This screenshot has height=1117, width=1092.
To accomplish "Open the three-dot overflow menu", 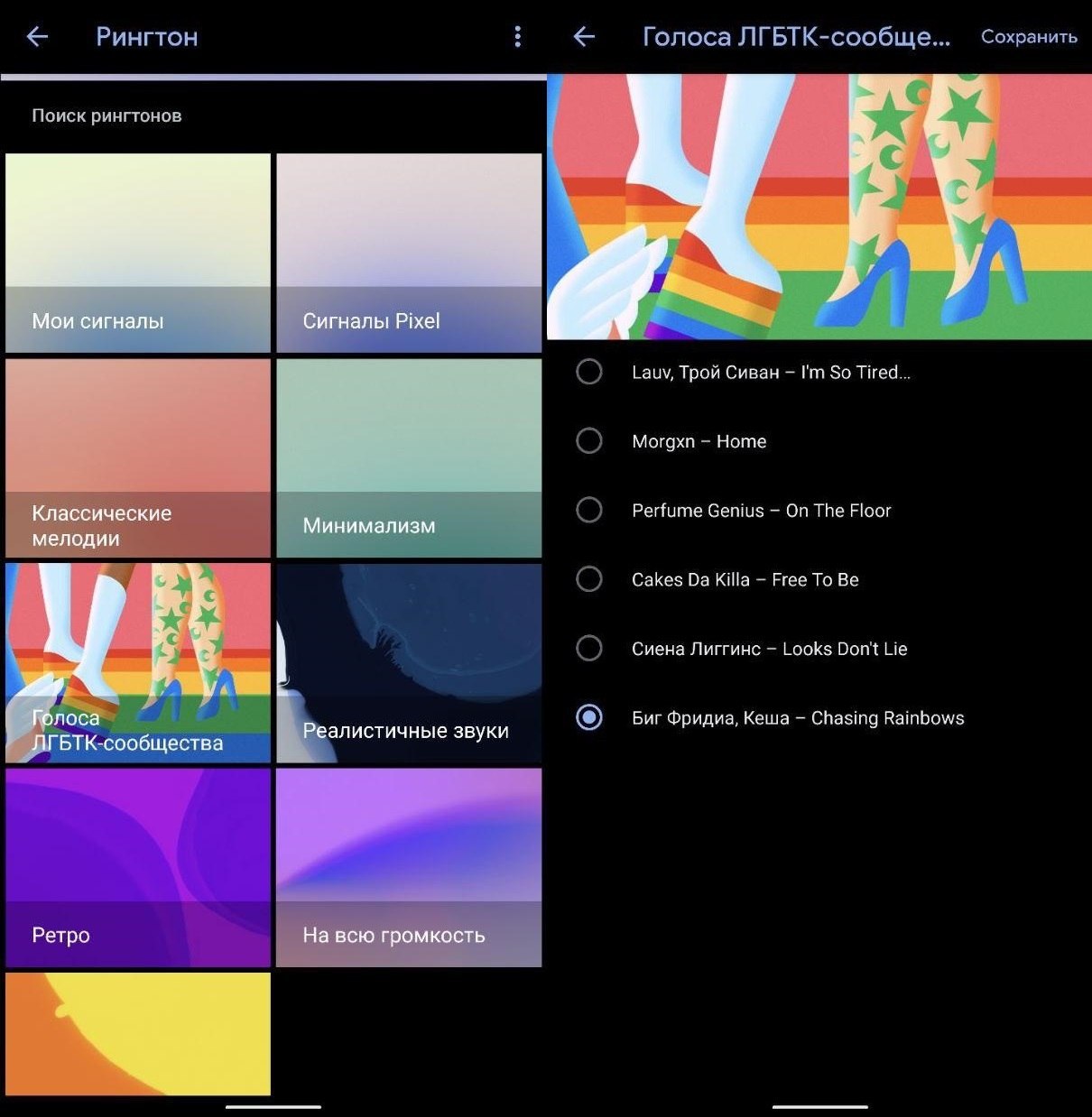I will [517, 37].
